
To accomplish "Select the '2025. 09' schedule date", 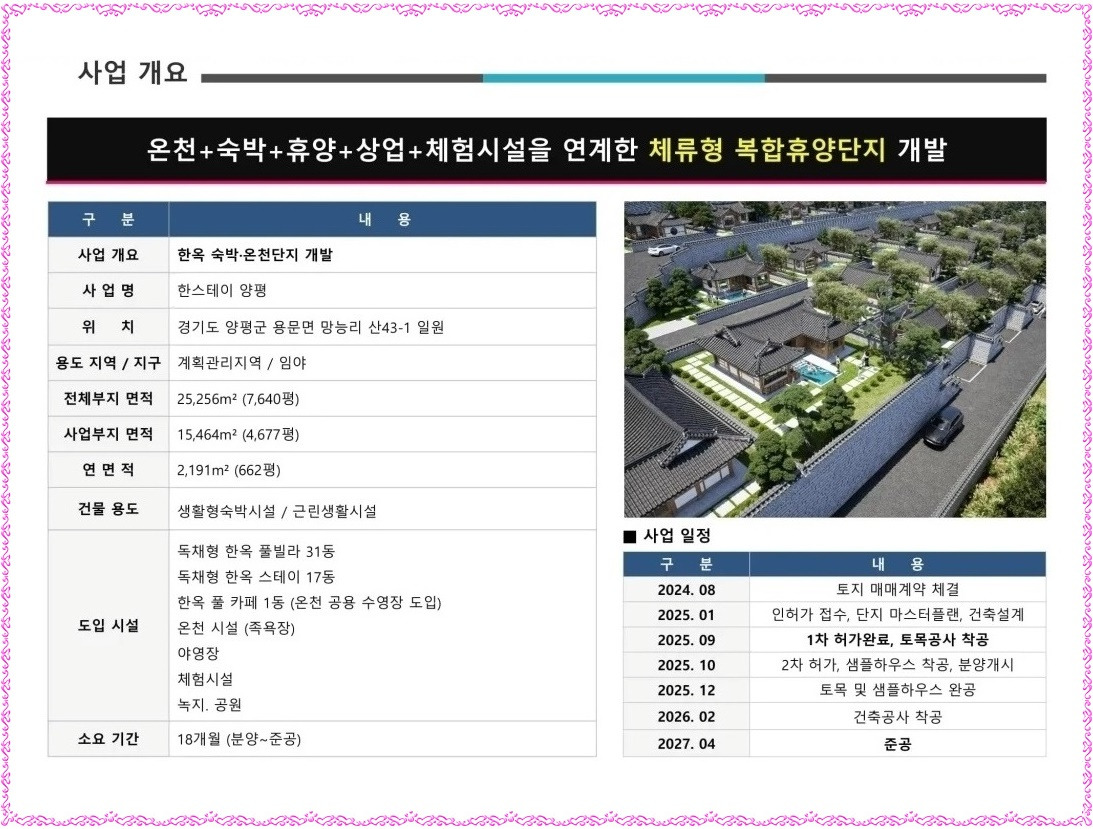I will coord(686,640).
